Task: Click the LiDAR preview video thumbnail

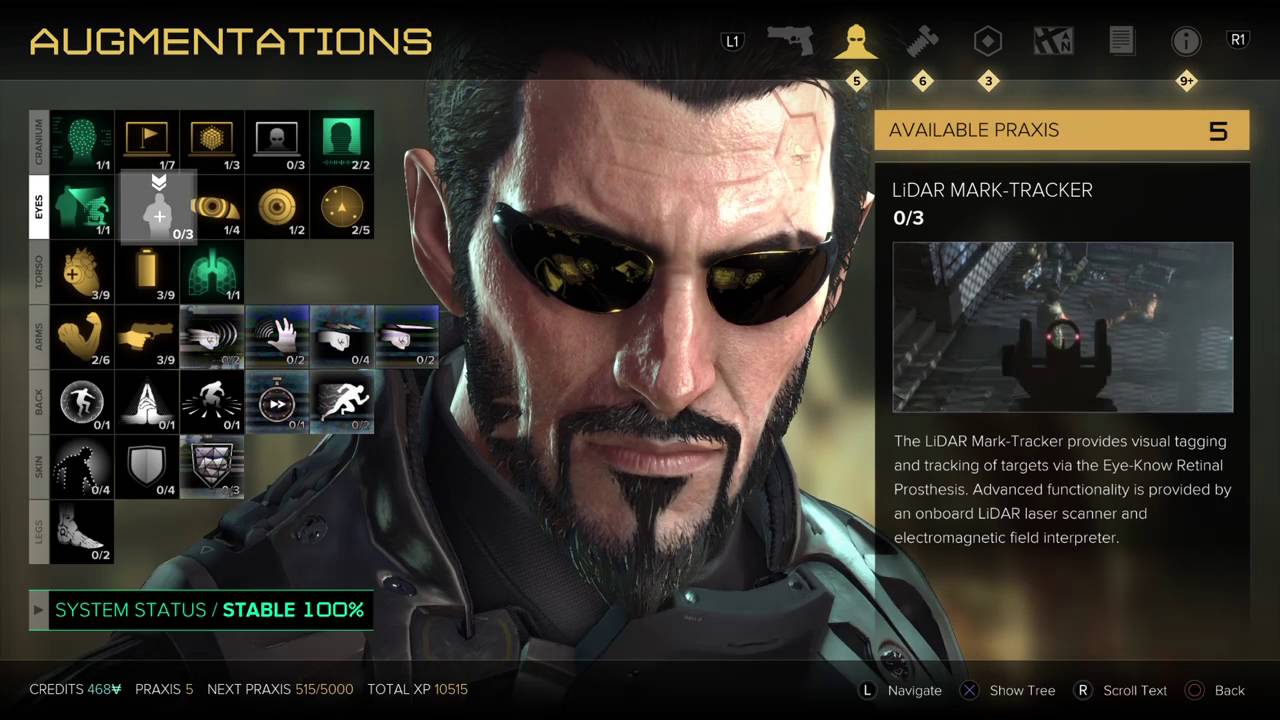Action: coord(1063,327)
